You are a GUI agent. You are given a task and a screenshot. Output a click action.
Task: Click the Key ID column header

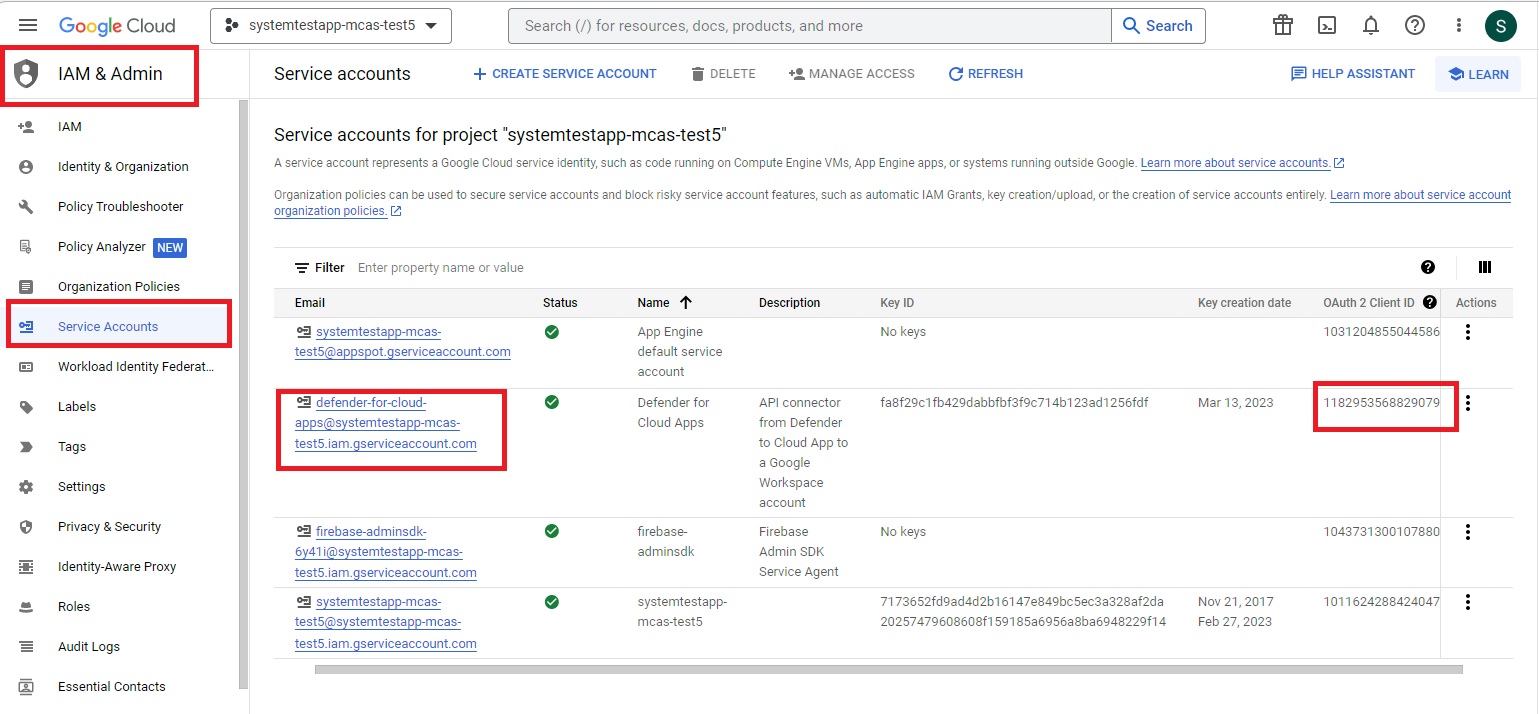click(897, 303)
